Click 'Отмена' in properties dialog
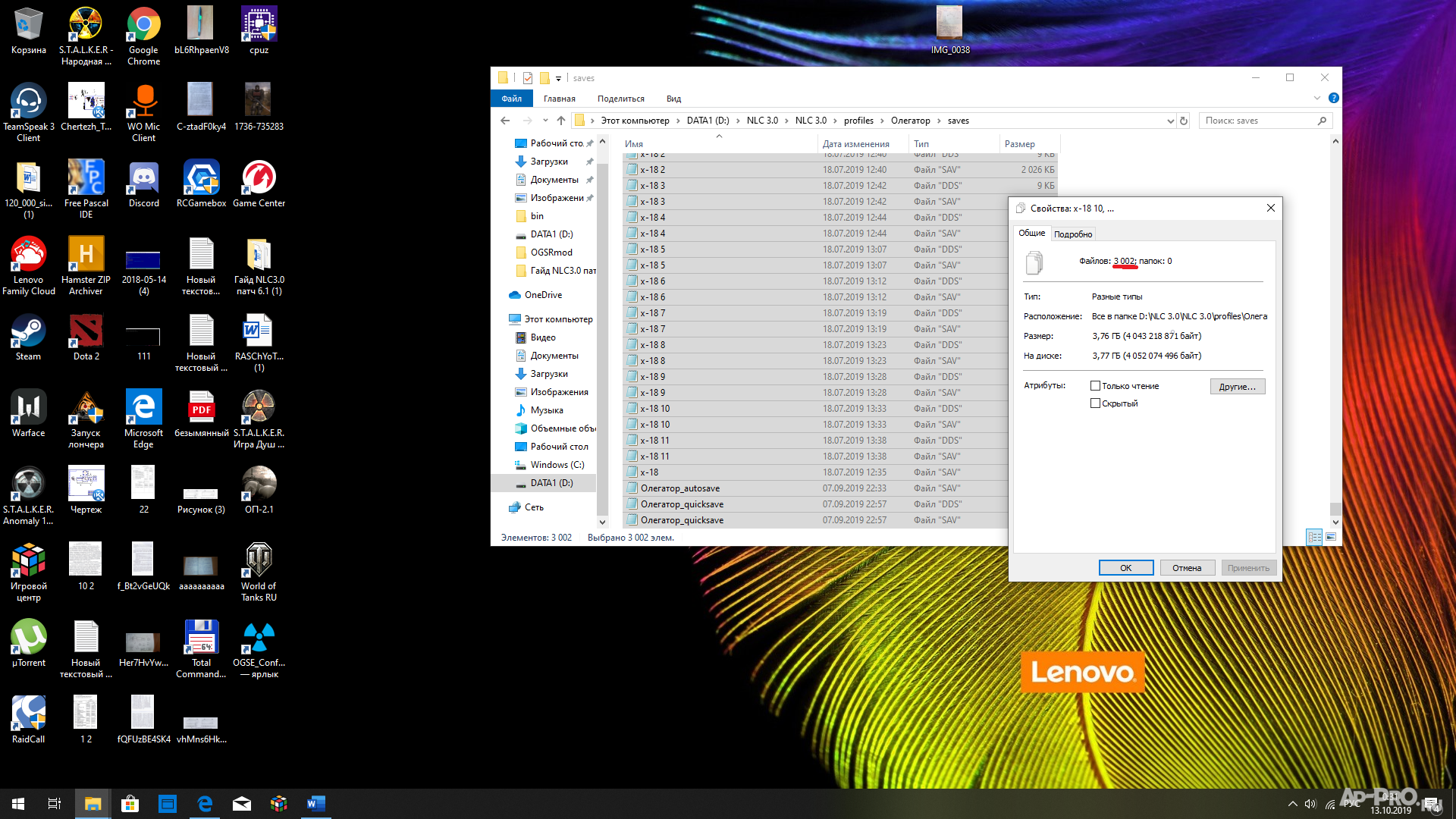1456x819 pixels. coord(1187,568)
